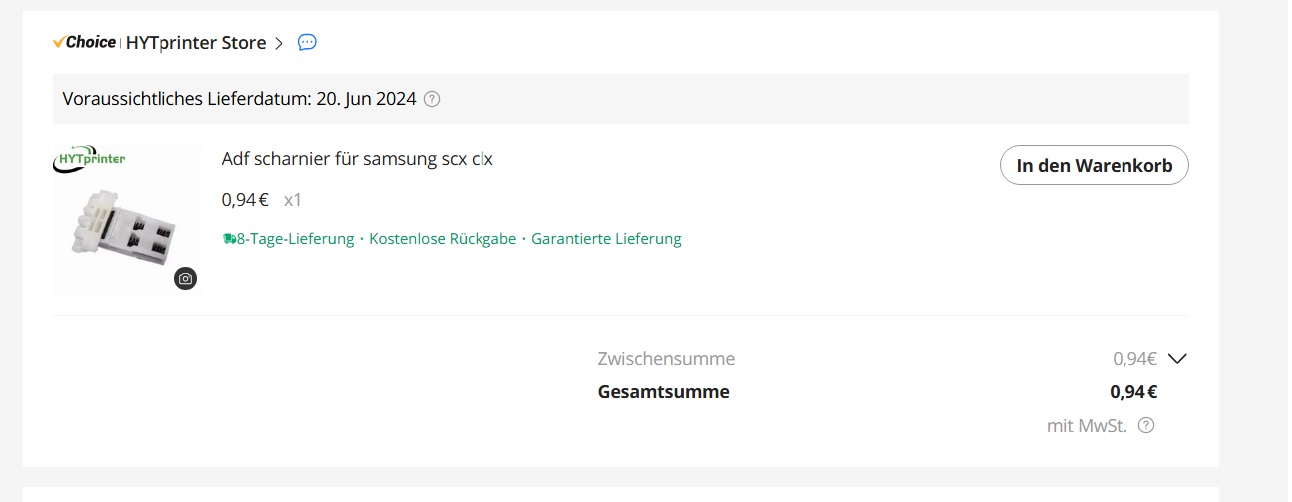
Task: Open the Adf scharnier für samsung product title
Action: point(357,159)
